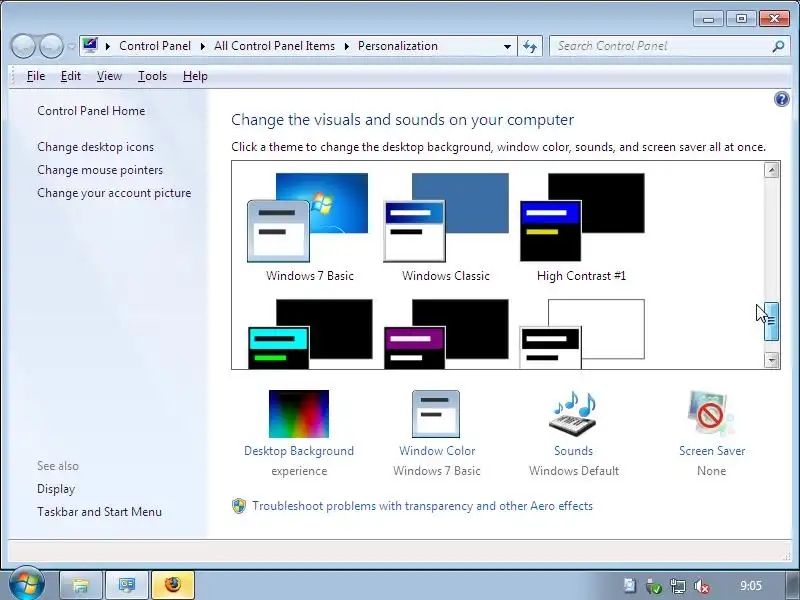Open the Tools menu
The height and width of the screenshot is (600, 800).
[152, 76]
